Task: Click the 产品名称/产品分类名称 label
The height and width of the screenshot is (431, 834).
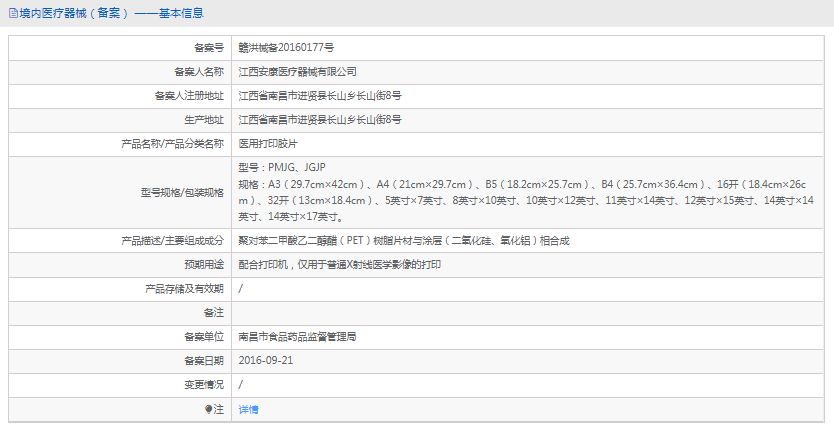Action: click(x=173, y=144)
